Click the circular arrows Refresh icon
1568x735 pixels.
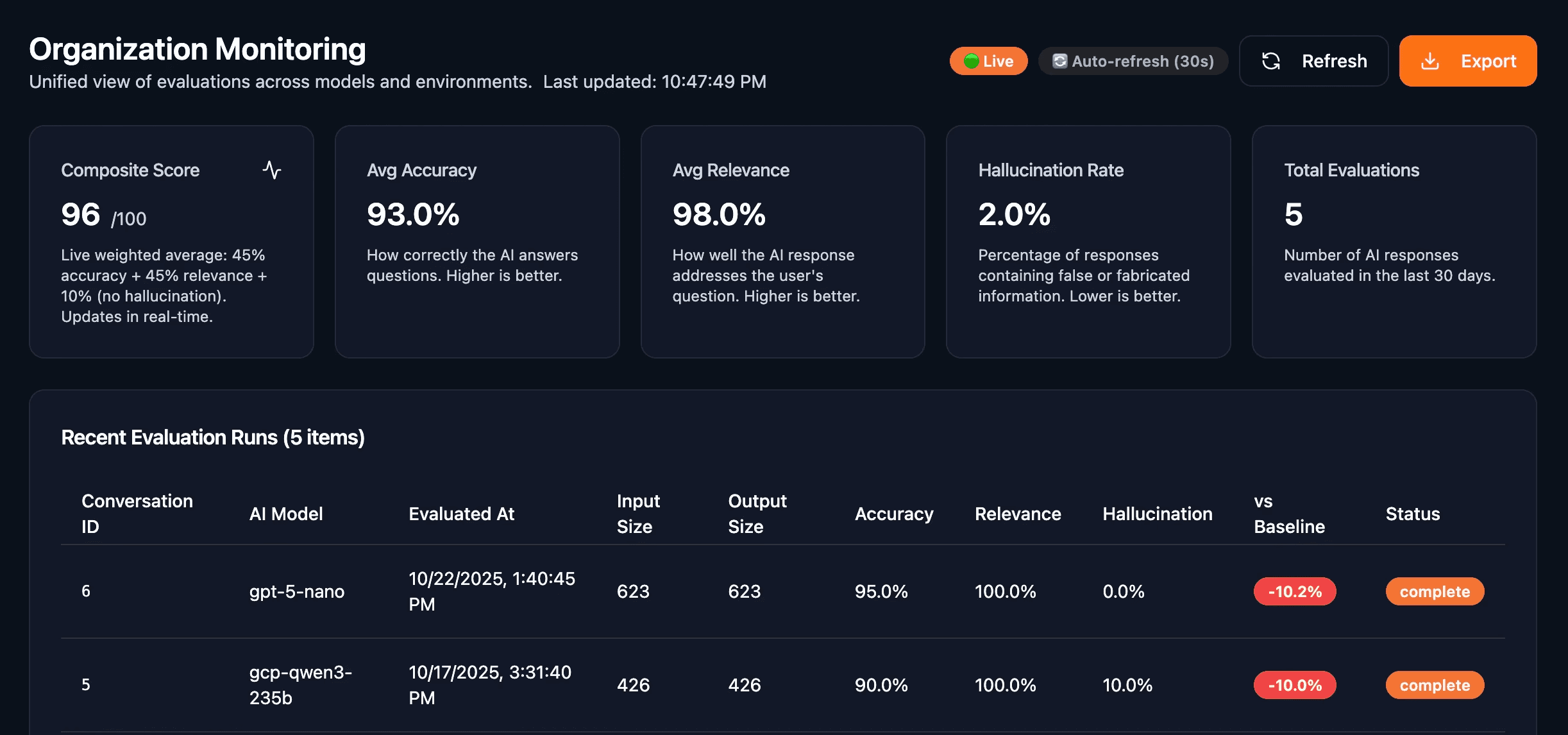click(x=1270, y=61)
